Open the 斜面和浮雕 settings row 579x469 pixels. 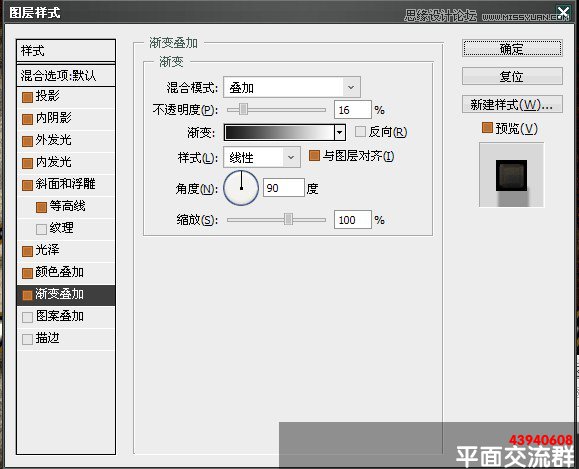[66, 185]
